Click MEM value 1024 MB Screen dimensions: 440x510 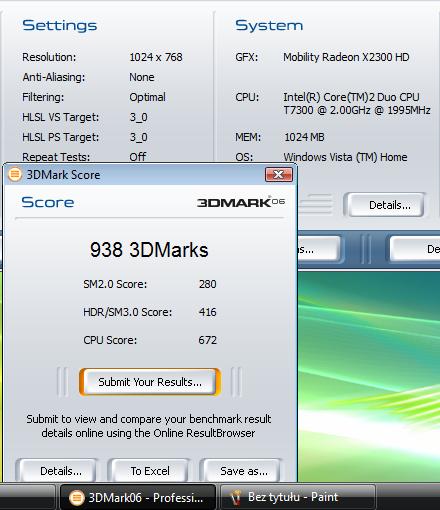pos(304,137)
